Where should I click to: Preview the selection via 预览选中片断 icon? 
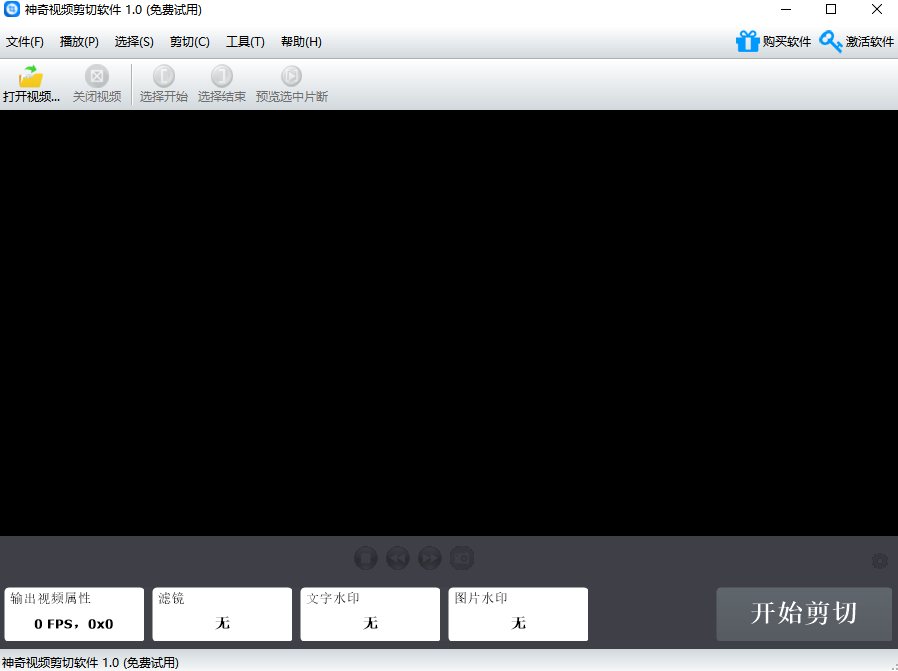[x=291, y=84]
